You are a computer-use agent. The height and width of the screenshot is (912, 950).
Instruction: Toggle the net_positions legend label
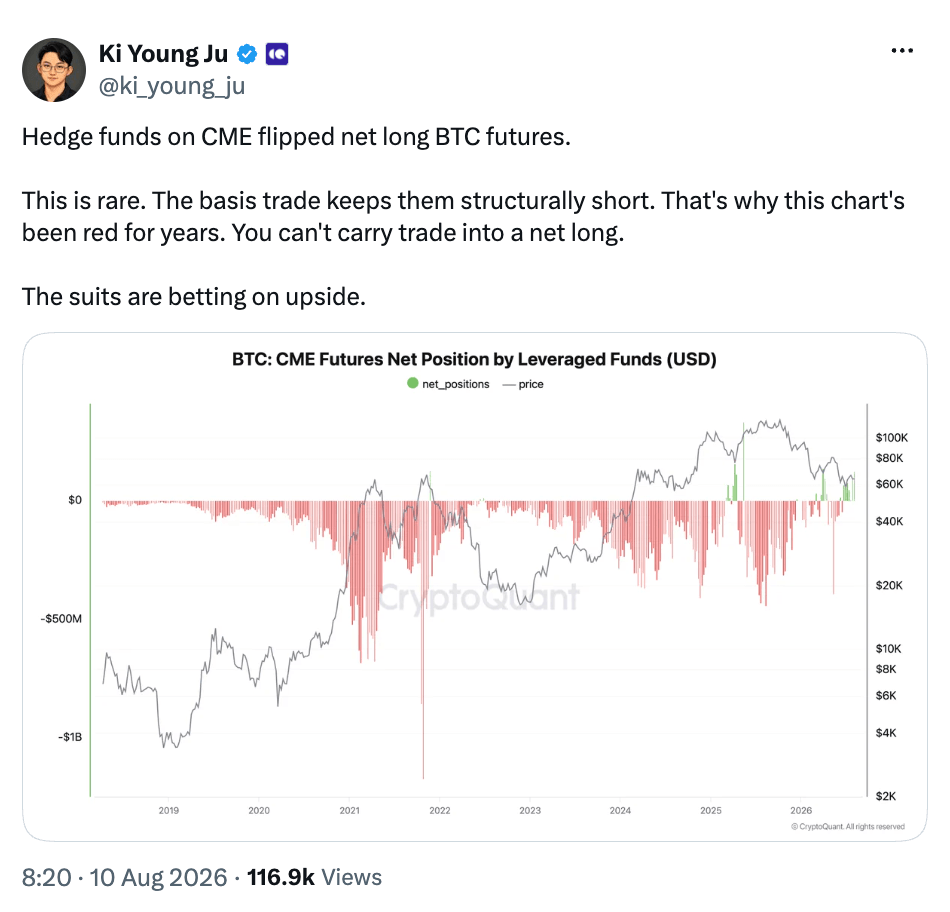tap(456, 384)
